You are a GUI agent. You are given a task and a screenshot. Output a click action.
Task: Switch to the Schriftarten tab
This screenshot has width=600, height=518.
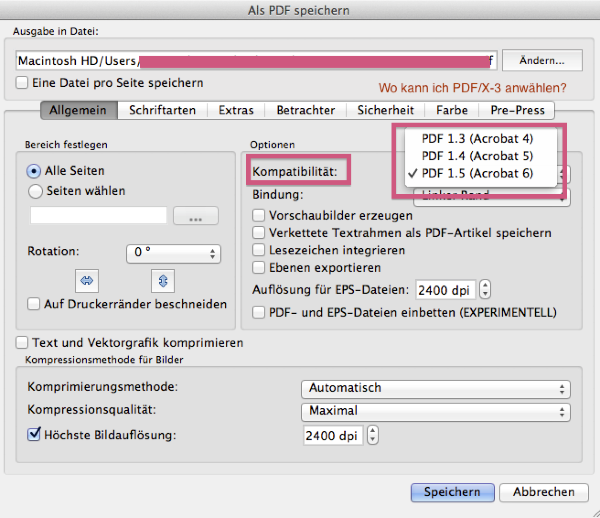[x=163, y=110]
